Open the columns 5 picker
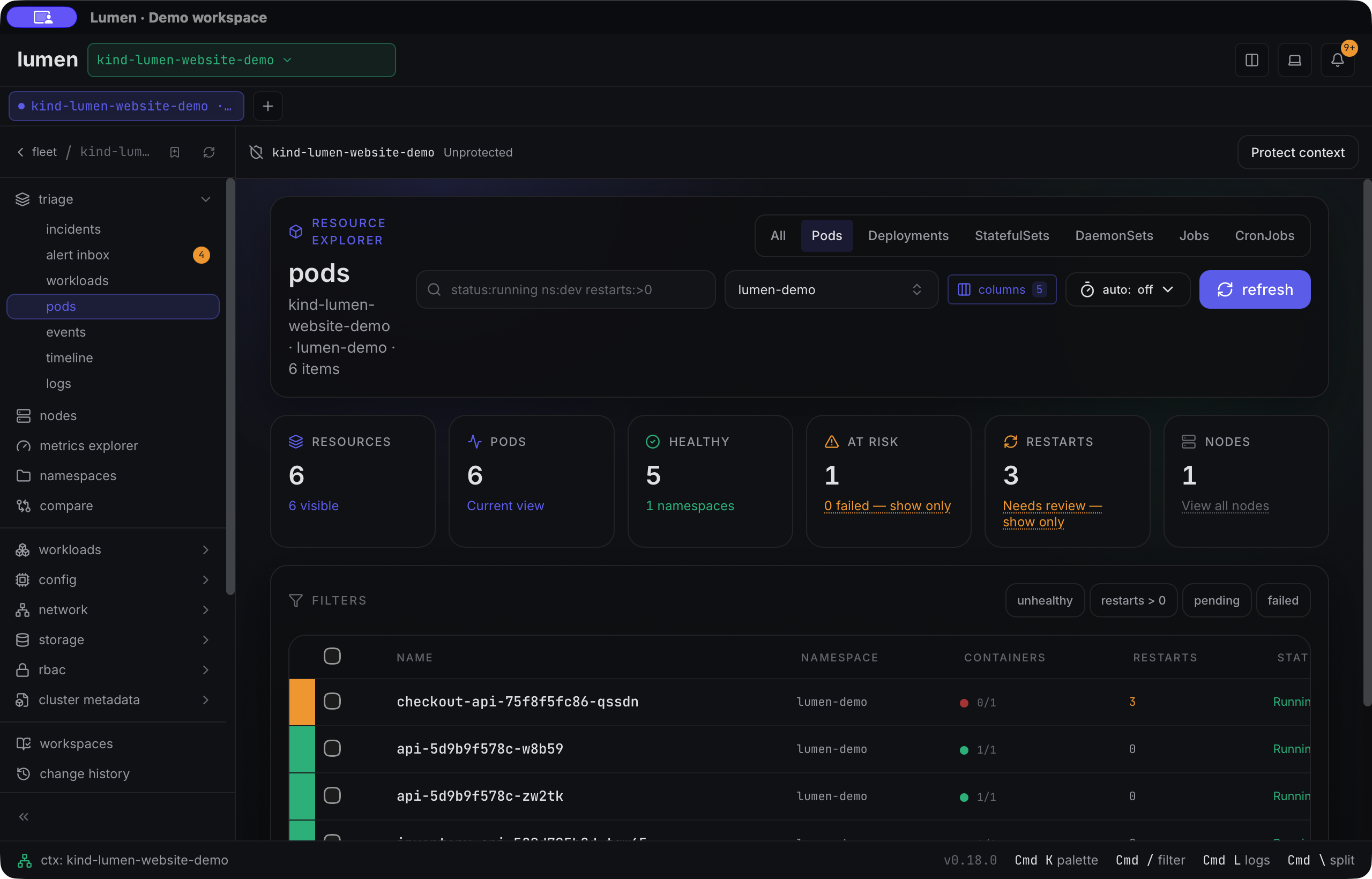Viewport: 1372px width, 879px height. coord(1002,289)
